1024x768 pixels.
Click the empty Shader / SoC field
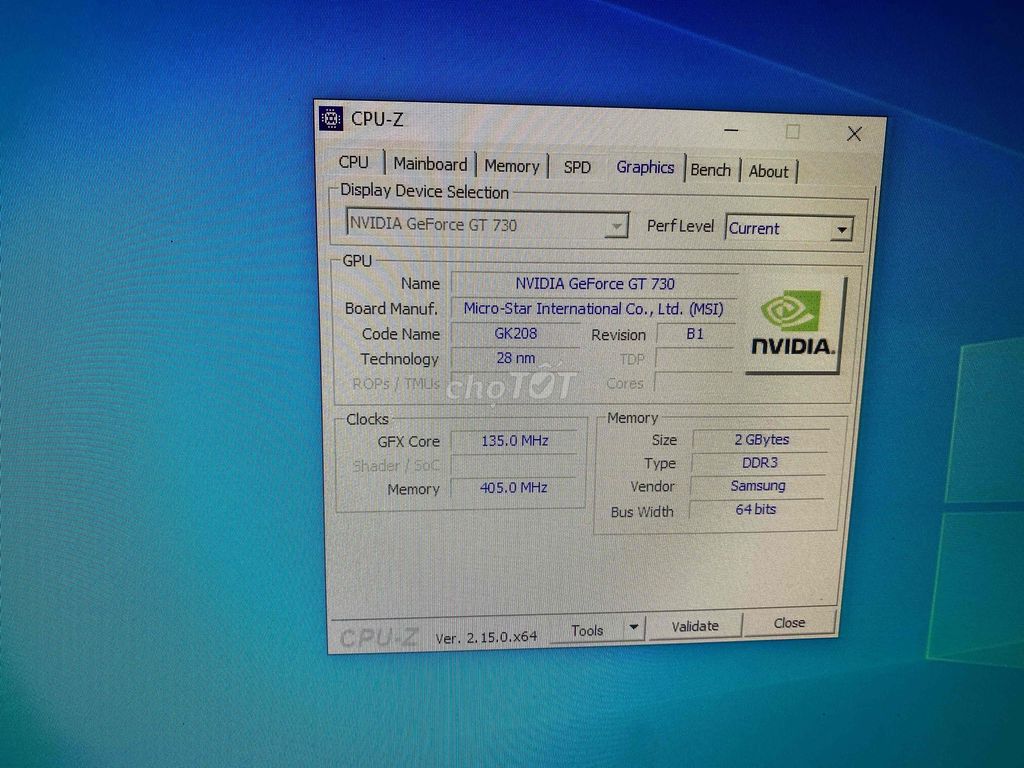(514, 464)
